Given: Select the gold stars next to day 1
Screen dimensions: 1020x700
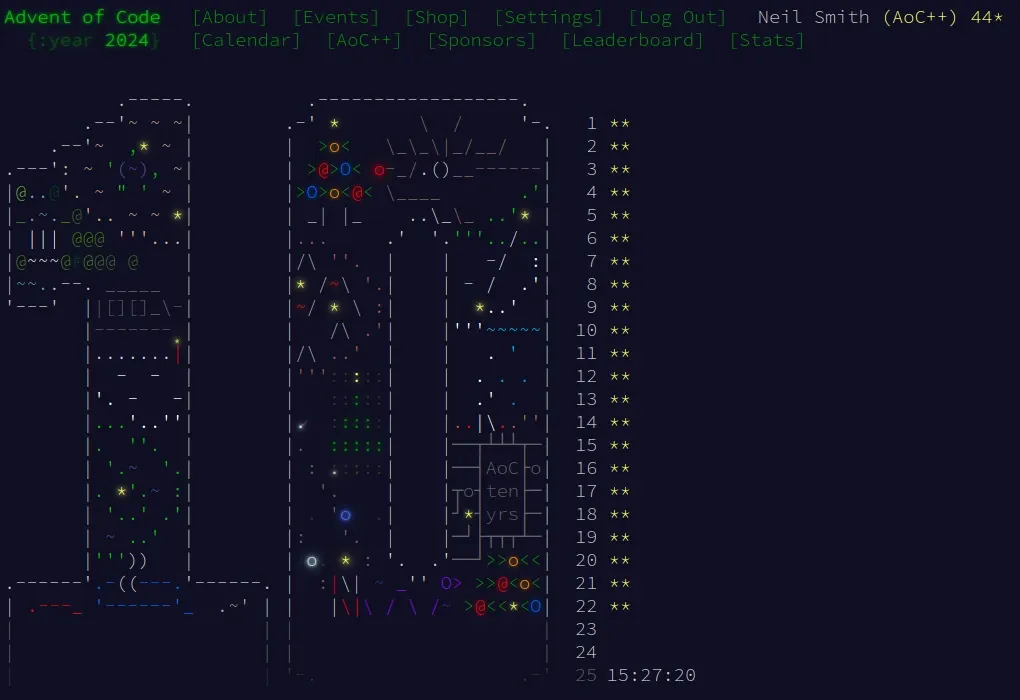Looking at the screenshot, I should pyautogui.click(x=618, y=123).
